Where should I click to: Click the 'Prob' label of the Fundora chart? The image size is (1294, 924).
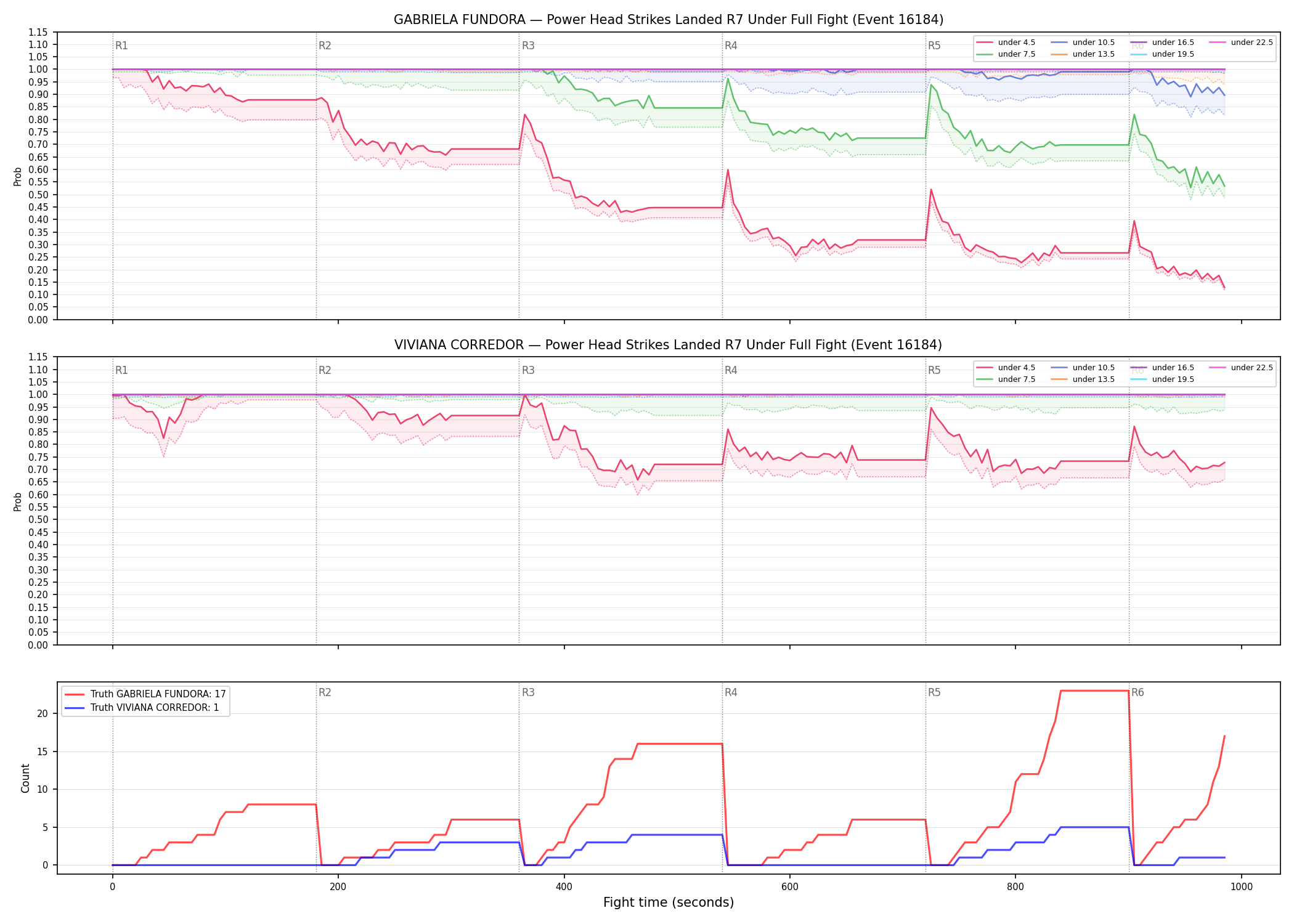pos(18,177)
